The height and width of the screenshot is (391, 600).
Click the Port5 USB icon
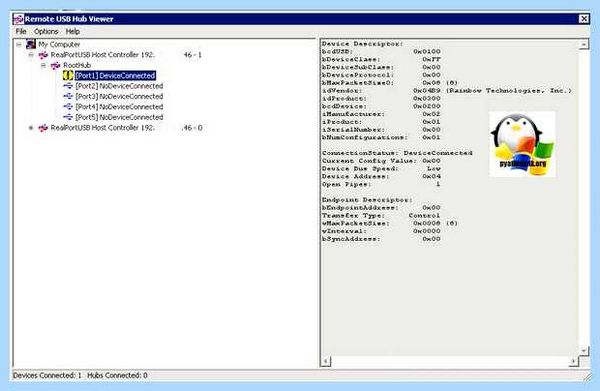(x=68, y=117)
